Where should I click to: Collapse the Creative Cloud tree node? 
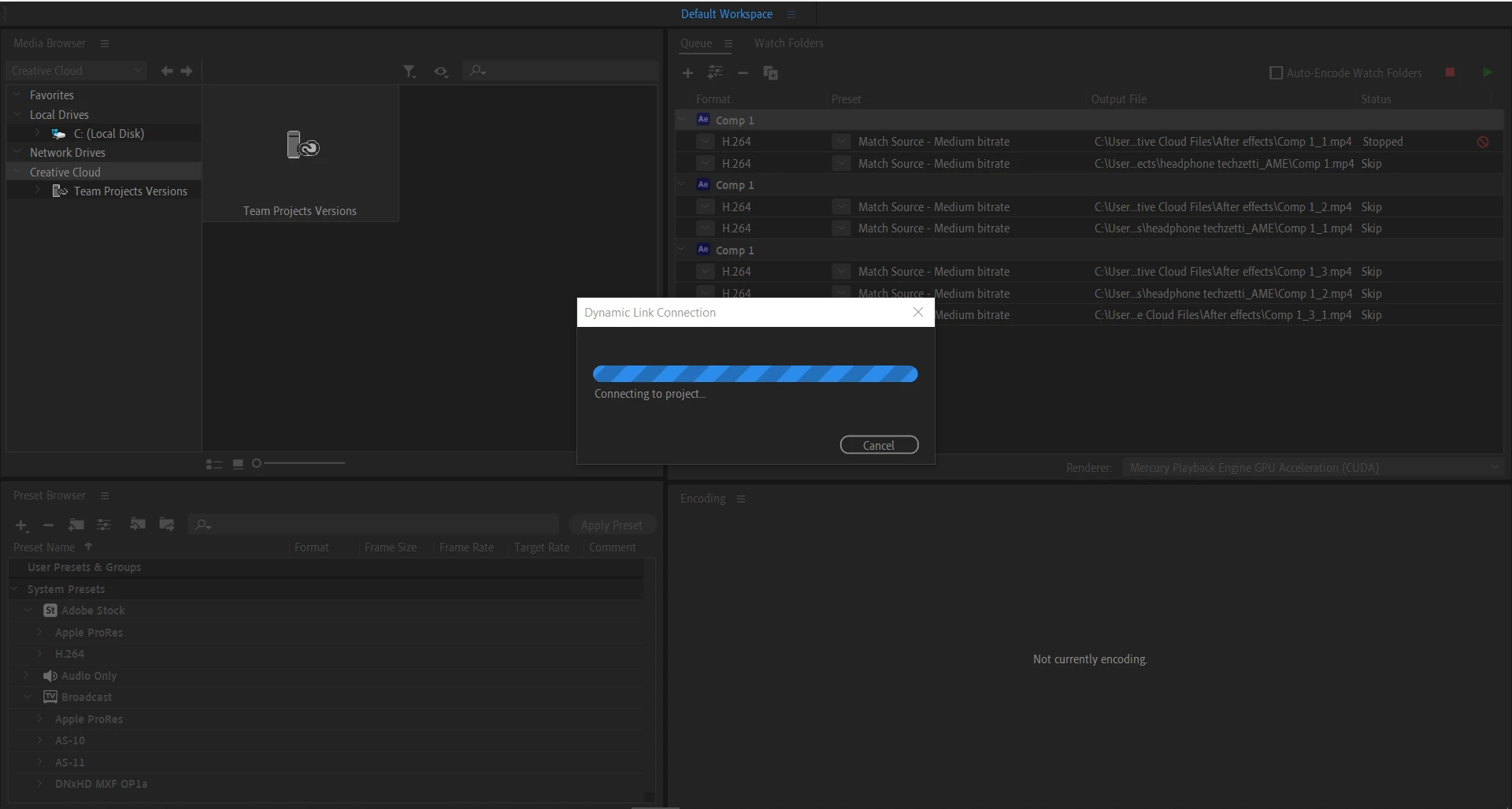[17, 172]
